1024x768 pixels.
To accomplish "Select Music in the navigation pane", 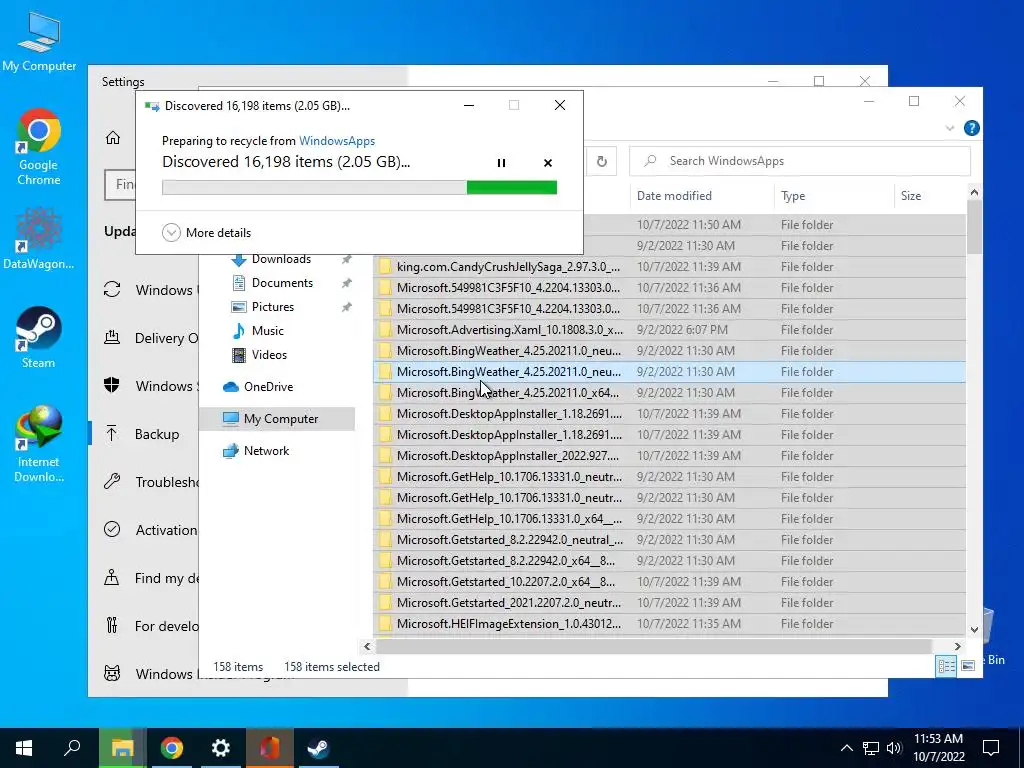I will [x=268, y=331].
